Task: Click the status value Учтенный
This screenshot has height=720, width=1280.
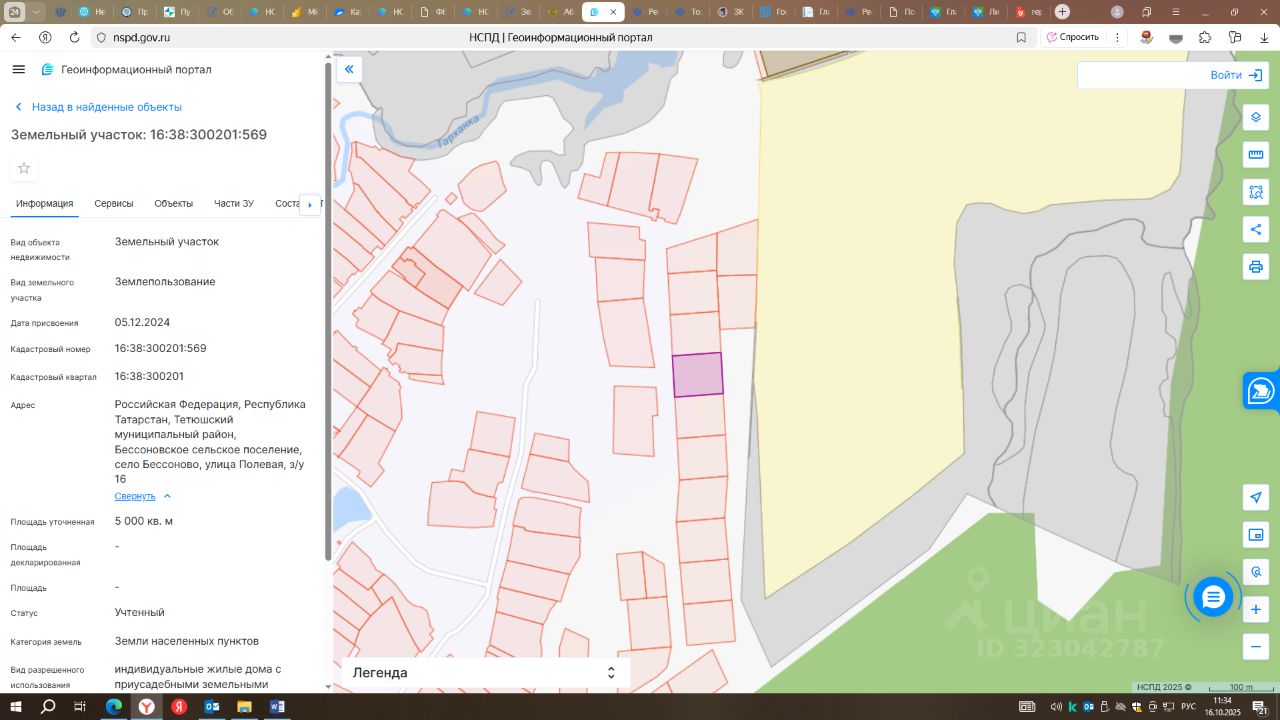Action: [x=140, y=612]
